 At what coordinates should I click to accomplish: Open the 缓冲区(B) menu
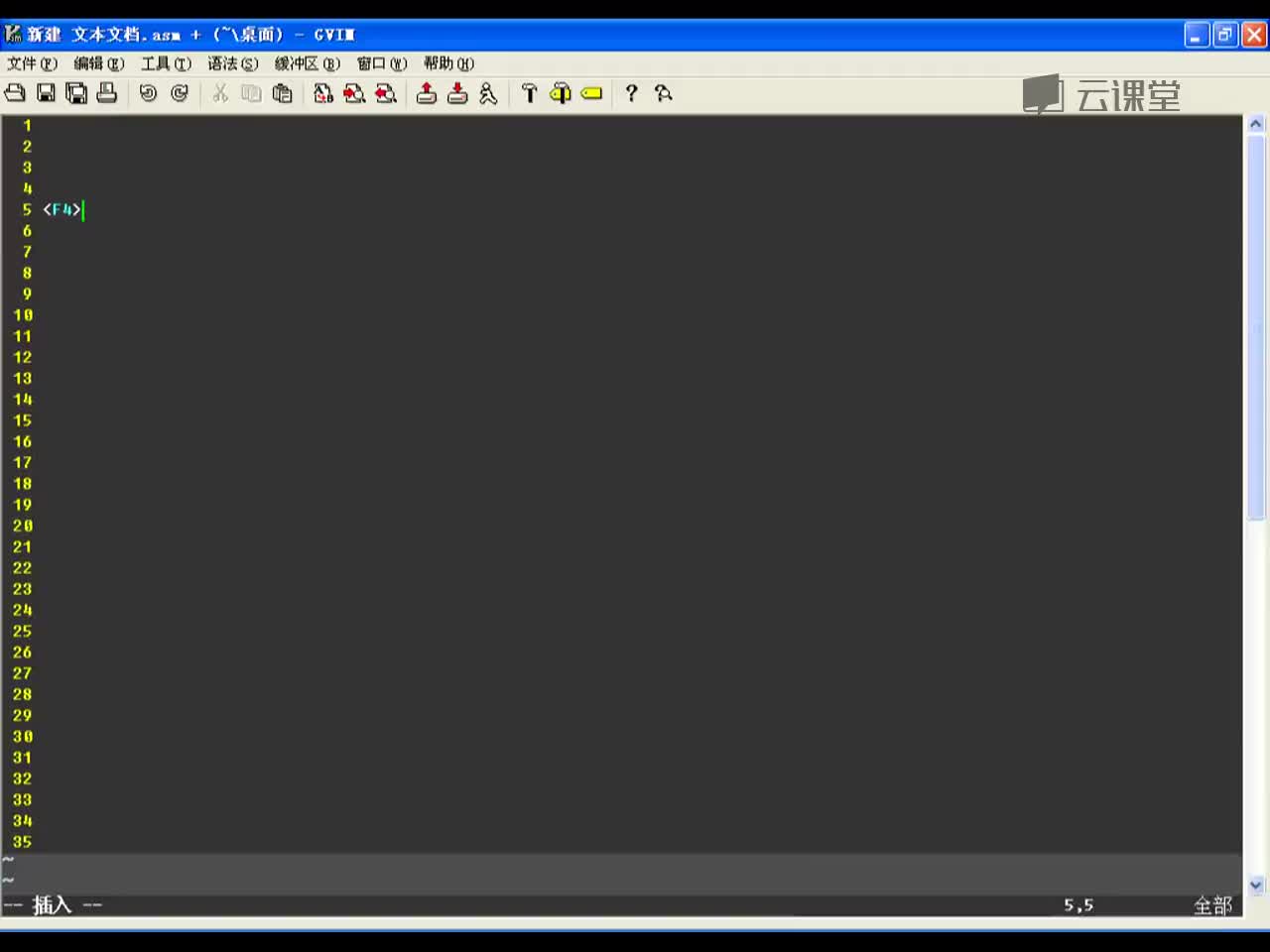[x=308, y=63]
